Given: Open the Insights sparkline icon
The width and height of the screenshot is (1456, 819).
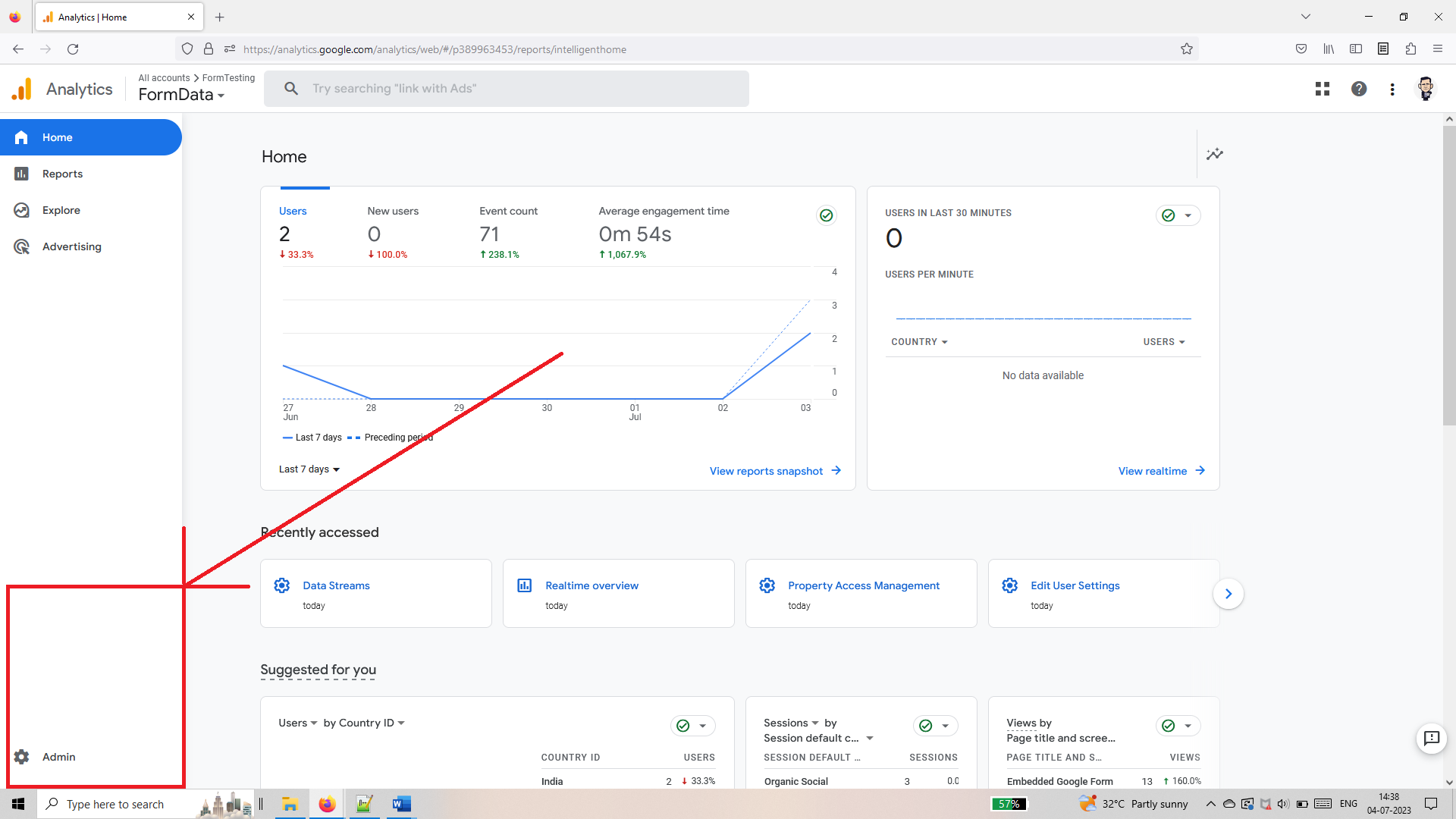Looking at the screenshot, I should coord(1215,154).
